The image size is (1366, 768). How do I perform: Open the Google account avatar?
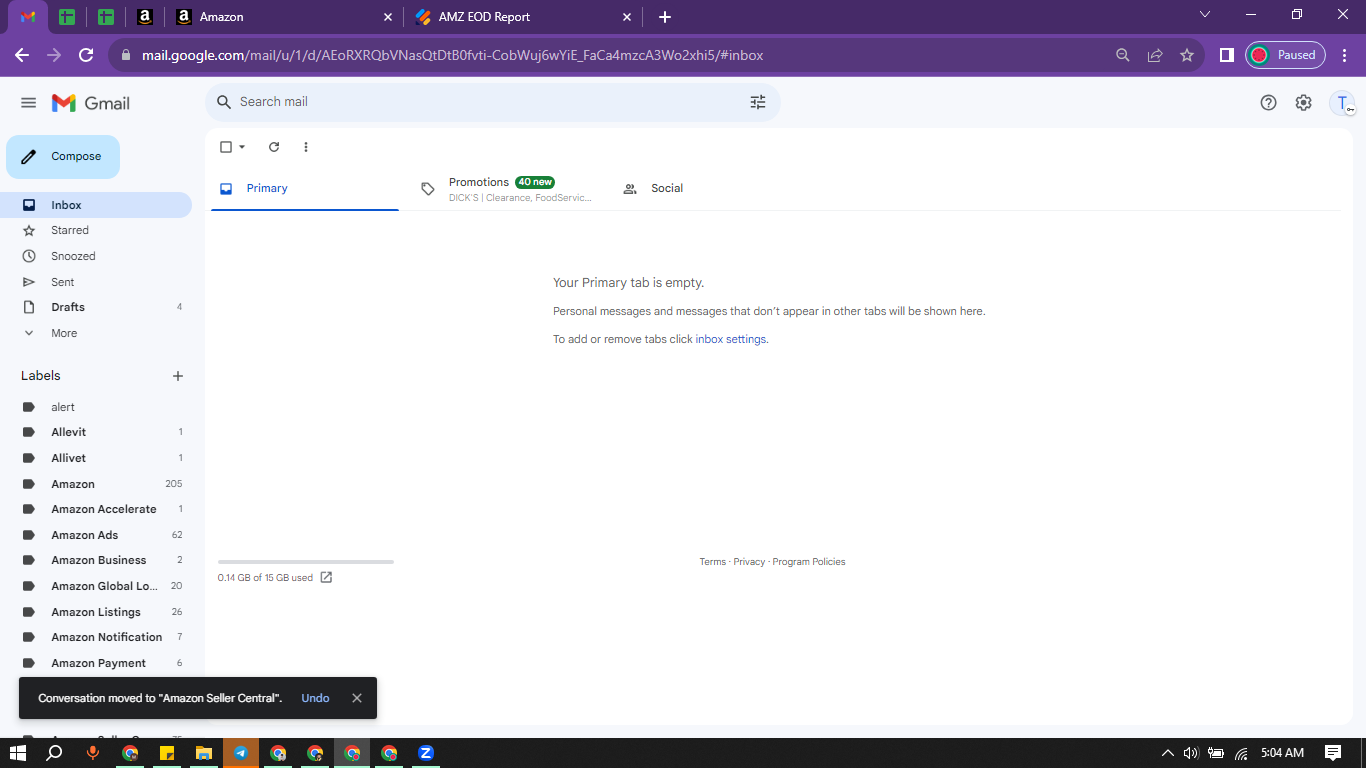[1342, 103]
